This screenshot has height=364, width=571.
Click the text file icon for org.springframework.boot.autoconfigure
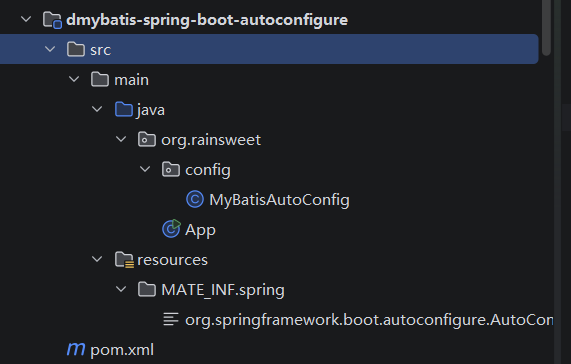click(171, 319)
